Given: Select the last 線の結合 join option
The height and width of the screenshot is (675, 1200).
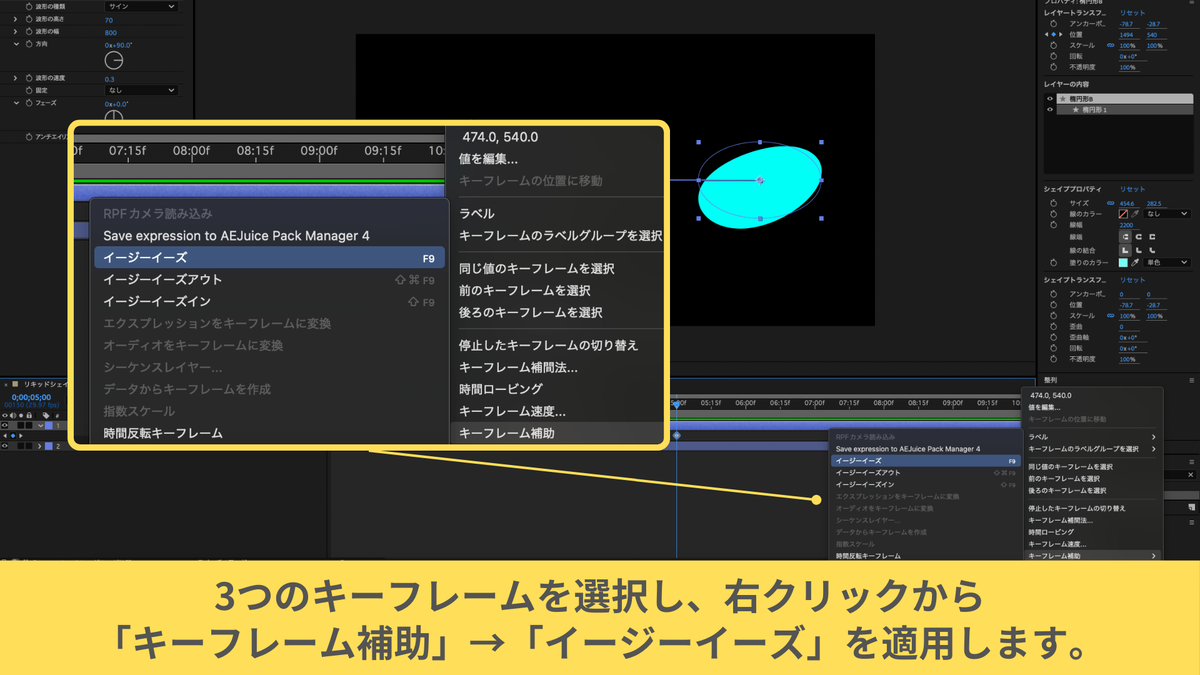Looking at the screenshot, I should pyautogui.click(x=1152, y=250).
